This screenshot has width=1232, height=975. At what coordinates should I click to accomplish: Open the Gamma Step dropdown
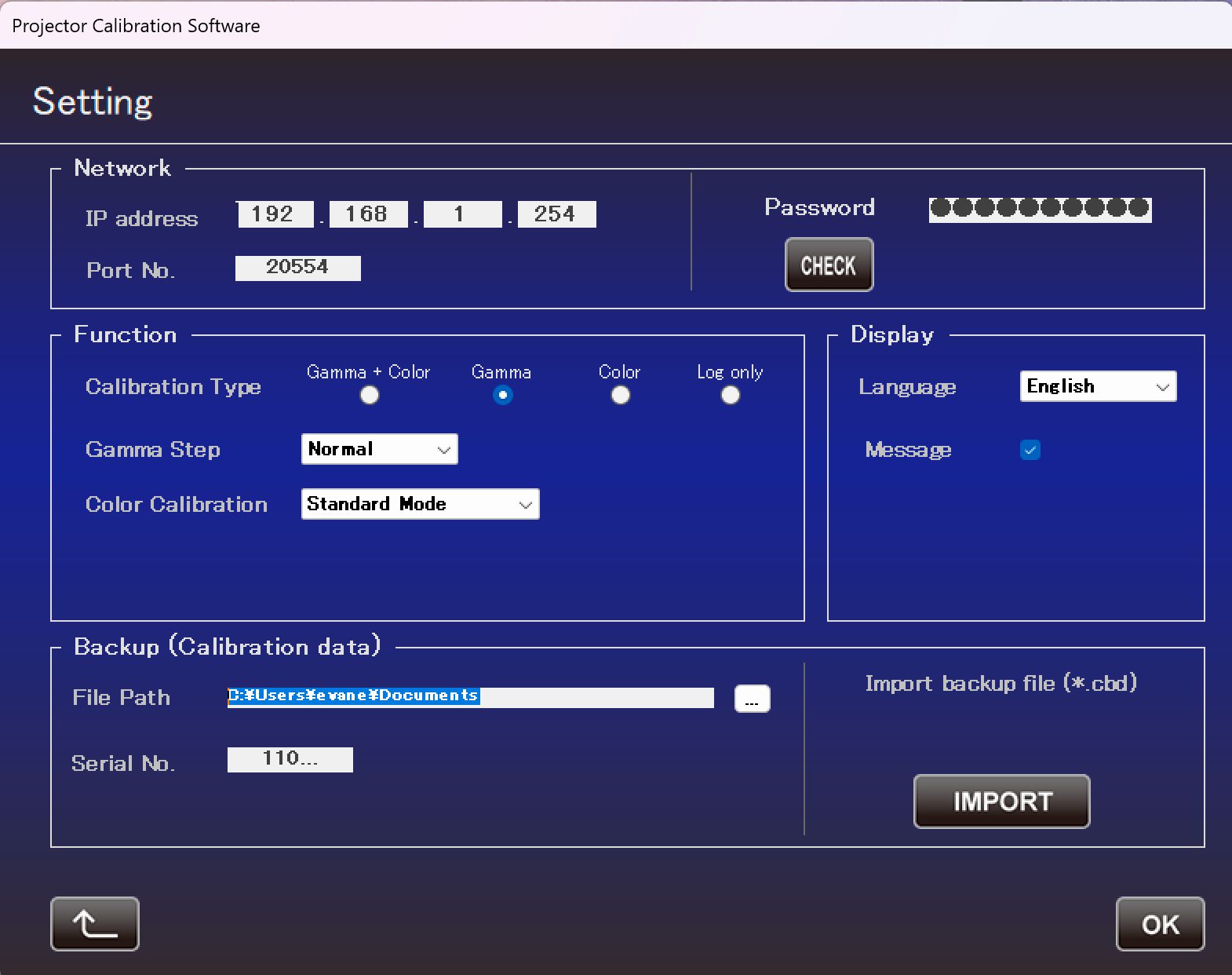point(380,449)
